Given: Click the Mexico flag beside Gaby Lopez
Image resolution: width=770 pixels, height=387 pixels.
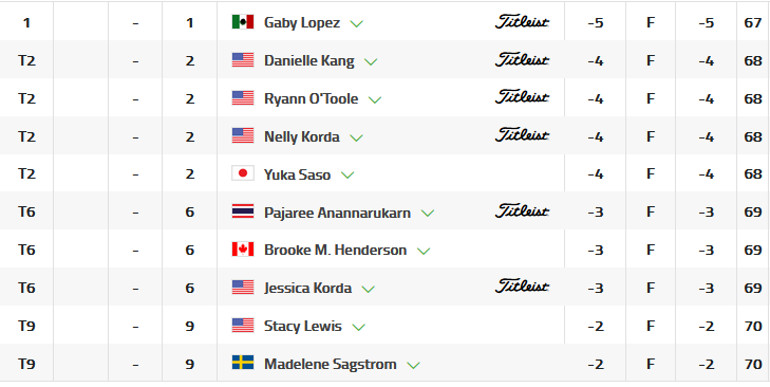Looking at the screenshot, I should pyautogui.click(x=243, y=22).
